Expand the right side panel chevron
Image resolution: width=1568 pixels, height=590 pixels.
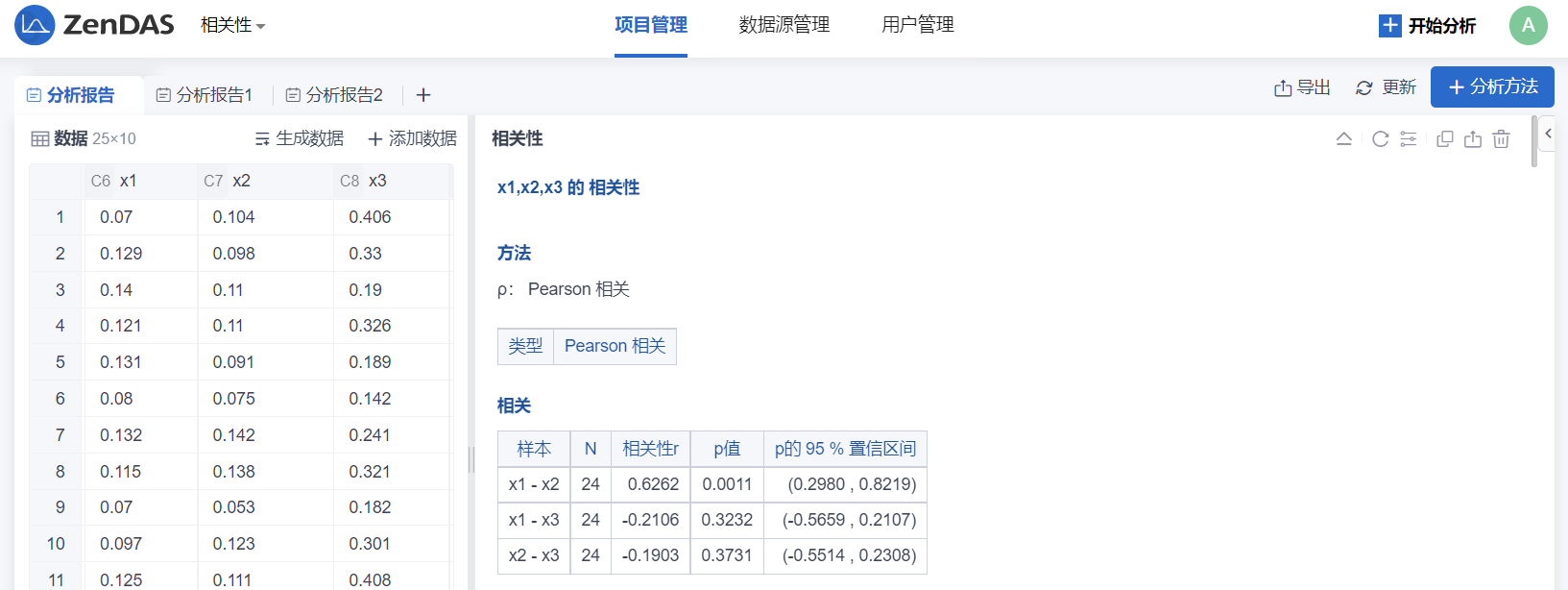[1548, 134]
